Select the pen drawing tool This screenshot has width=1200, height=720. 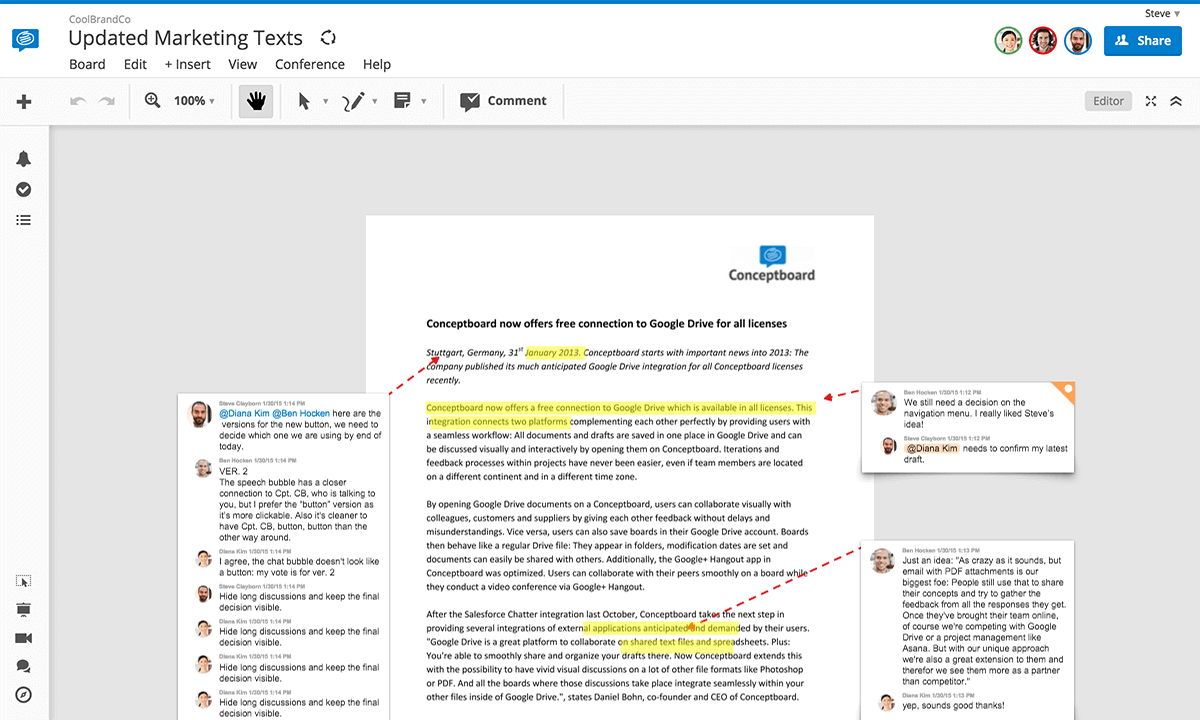(x=353, y=101)
